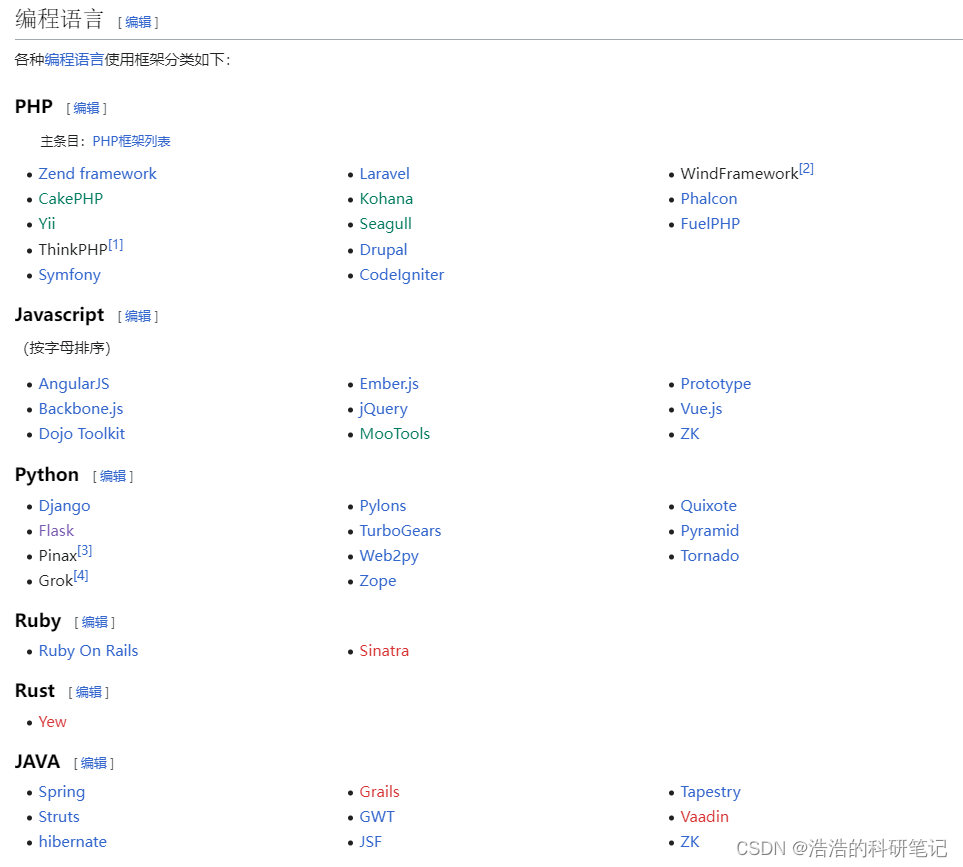Open the Zope link
Image resolution: width=963 pixels, height=867 pixels.
point(378,581)
